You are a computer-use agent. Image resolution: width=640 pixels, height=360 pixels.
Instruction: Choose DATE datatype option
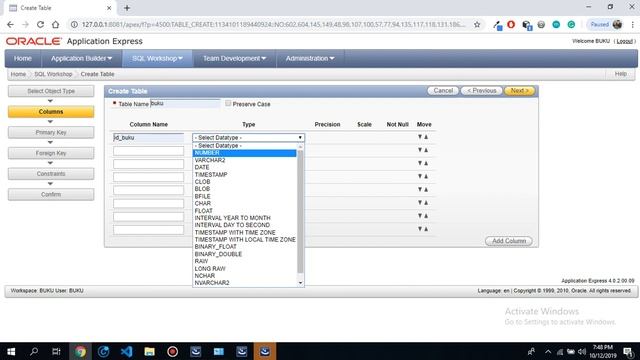coord(244,167)
